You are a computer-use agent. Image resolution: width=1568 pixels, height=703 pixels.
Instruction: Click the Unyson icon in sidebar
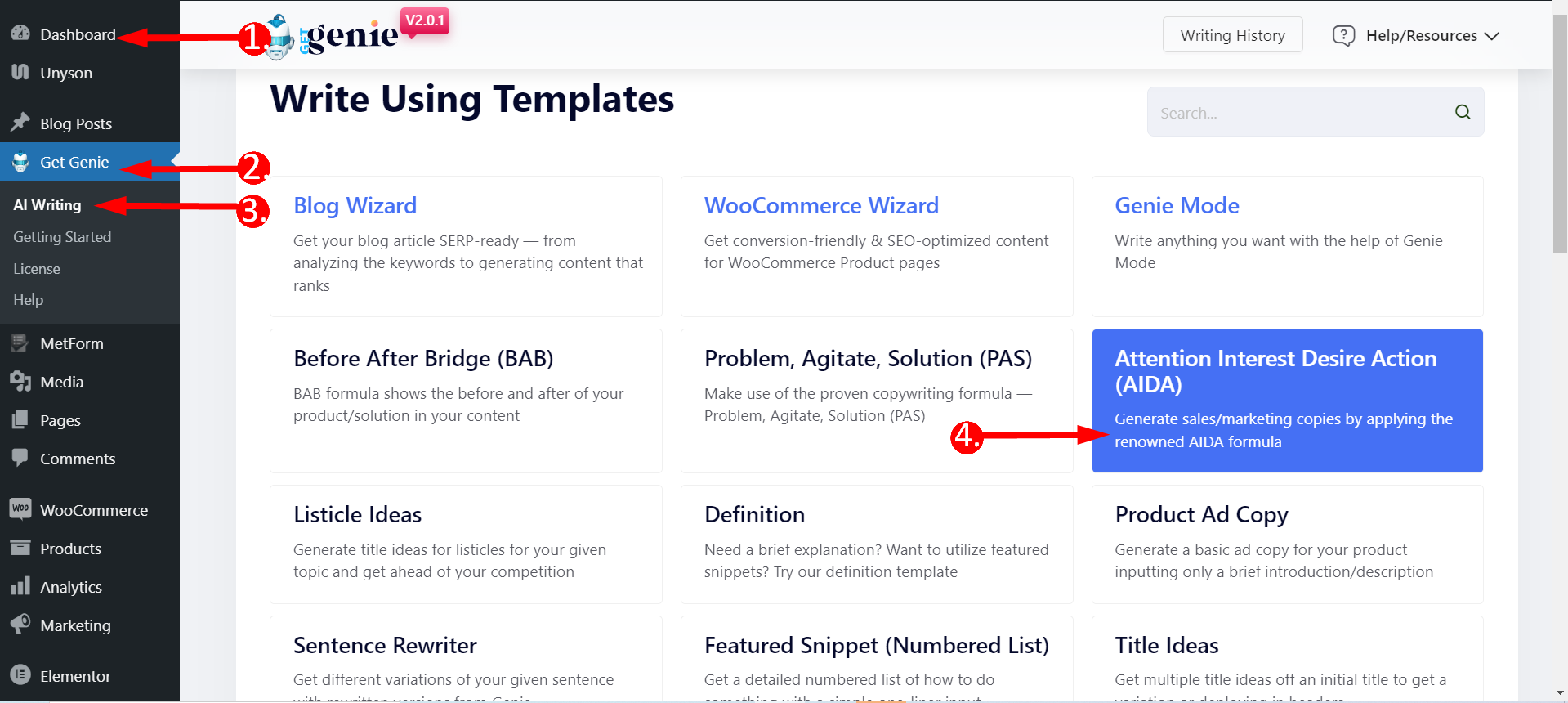pyautogui.click(x=20, y=72)
